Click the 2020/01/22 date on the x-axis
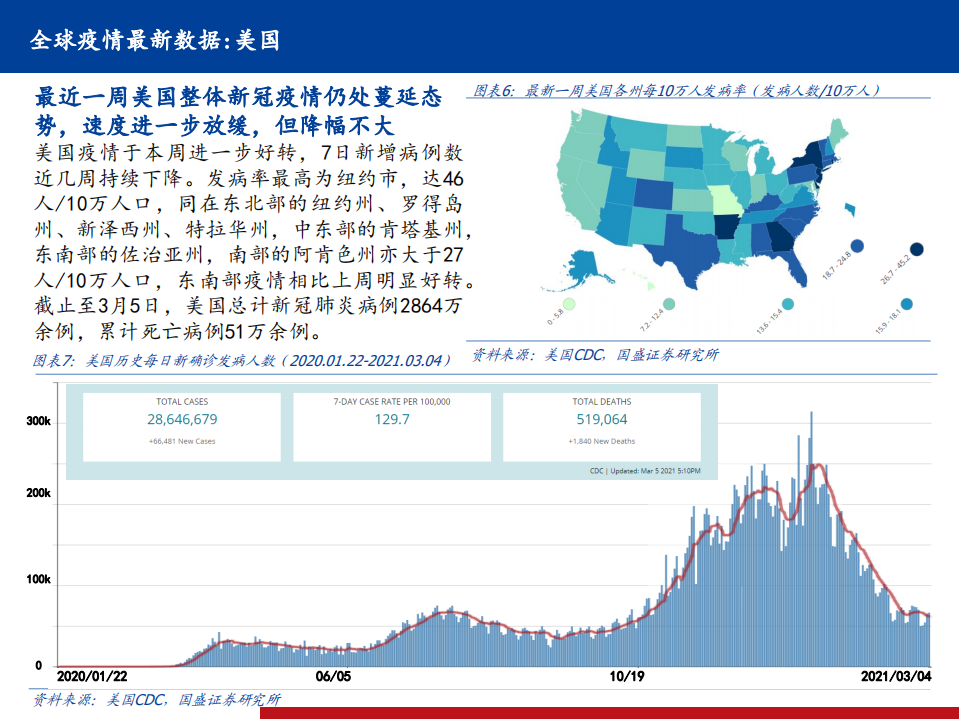The height and width of the screenshot is (719, 959). pyautogui.click(x=92, y=676)
